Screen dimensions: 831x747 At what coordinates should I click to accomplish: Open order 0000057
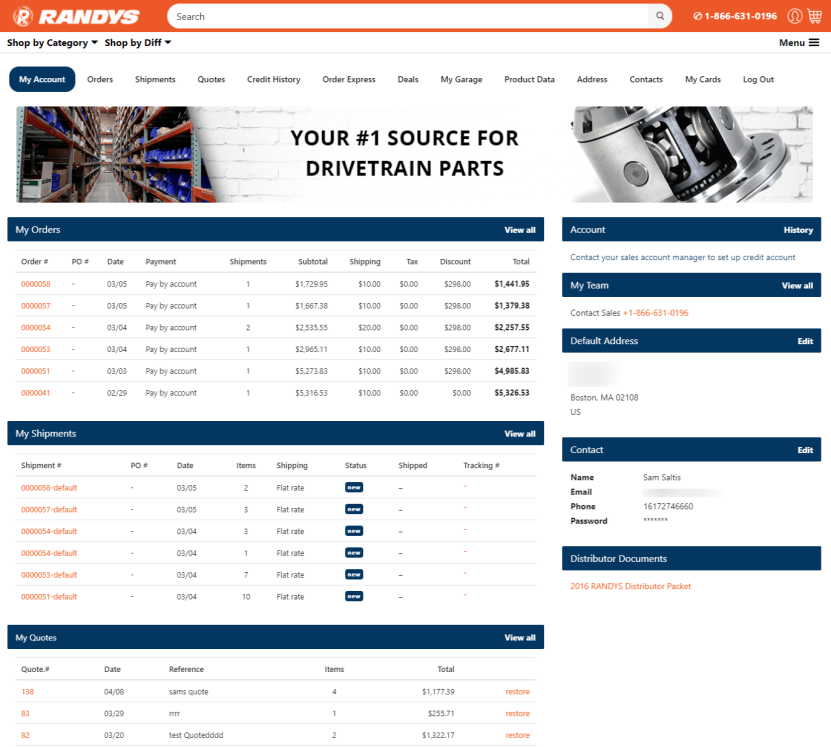(36, 306)
